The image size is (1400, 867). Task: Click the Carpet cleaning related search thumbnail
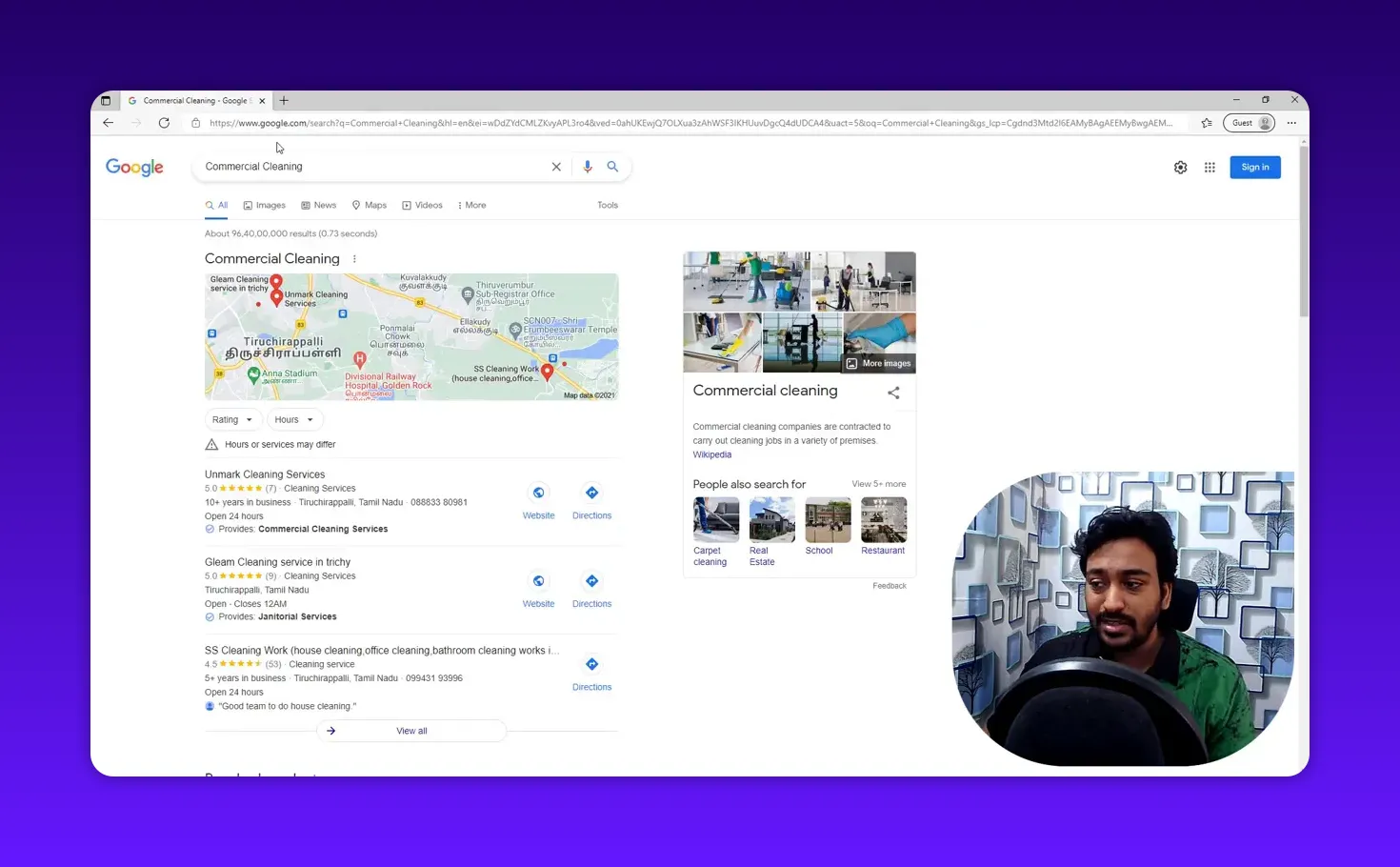[714, 519]
